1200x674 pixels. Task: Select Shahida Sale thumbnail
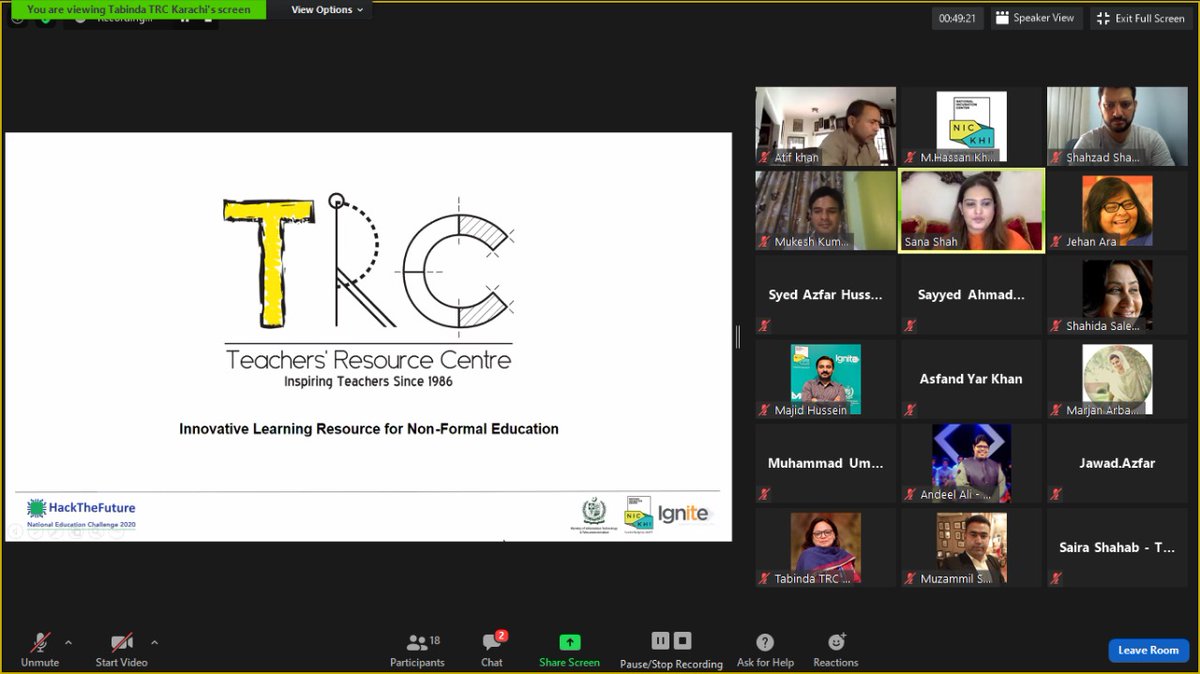(1118, 295)
